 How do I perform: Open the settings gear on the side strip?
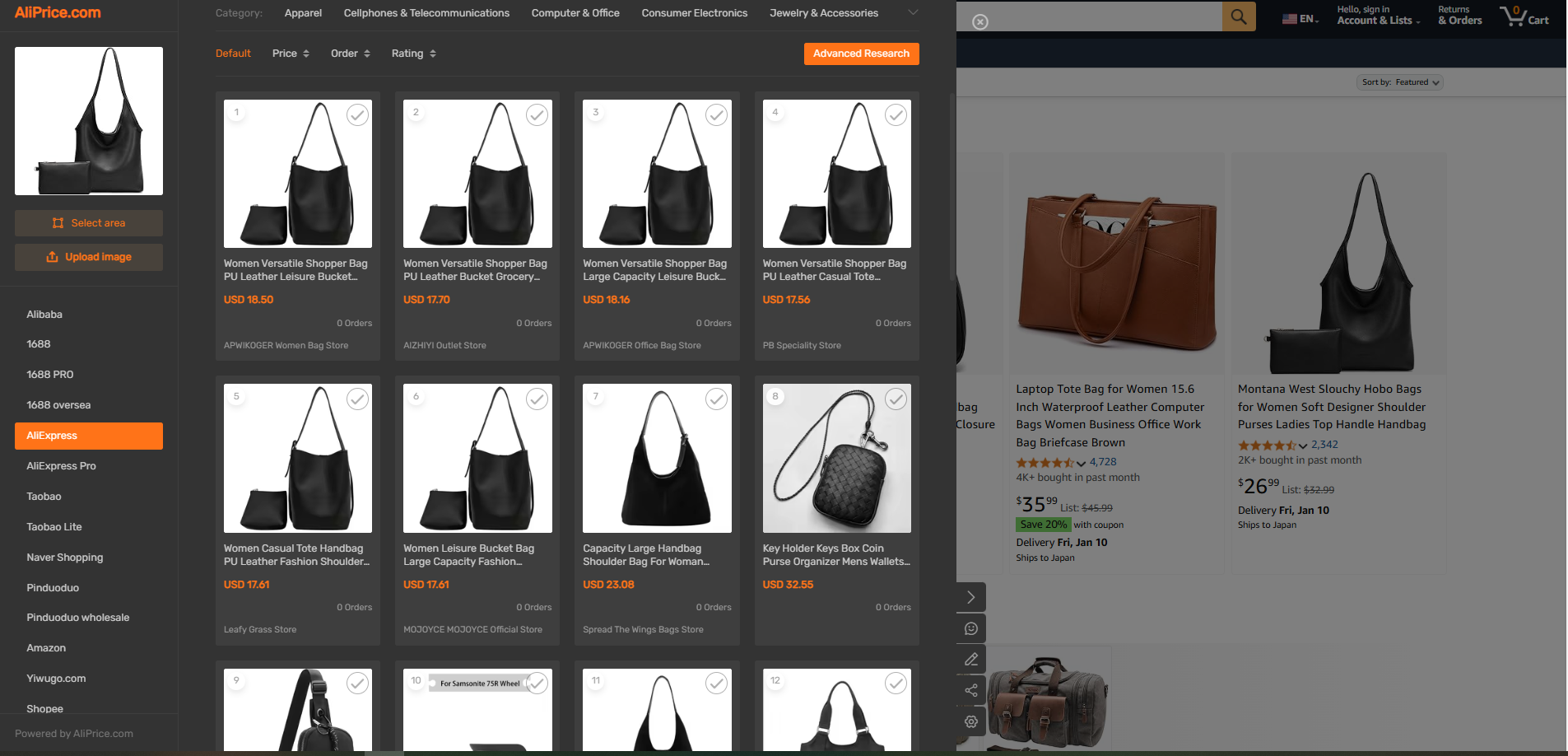pyautogui.click(x=971, y=721)
